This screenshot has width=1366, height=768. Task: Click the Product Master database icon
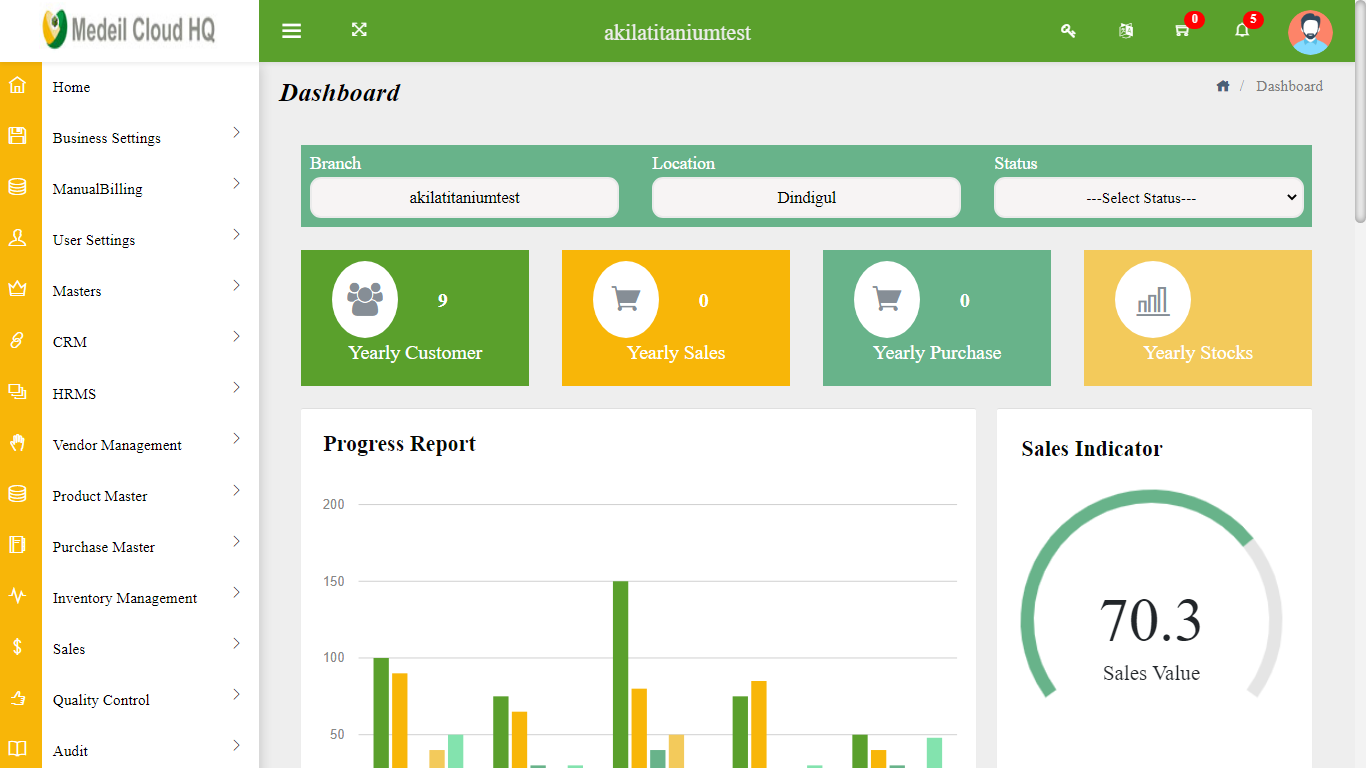[17, 493]
